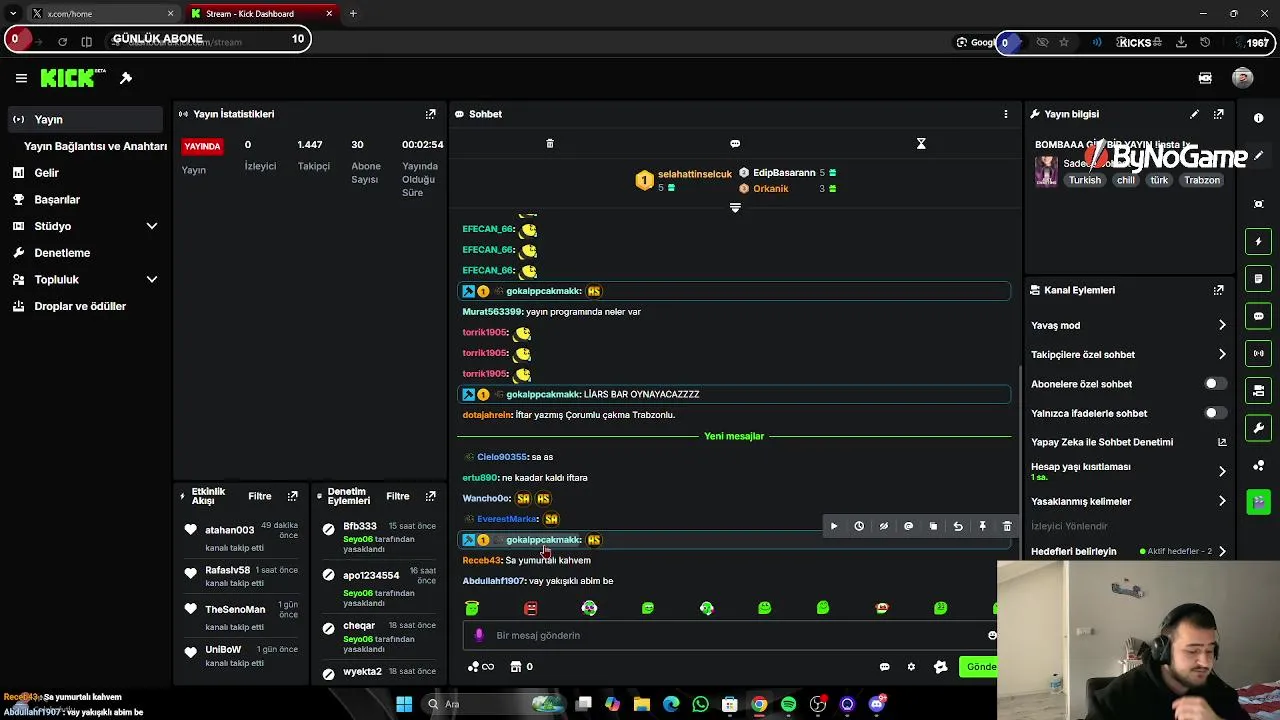Open WhatsApp from the Windows taskbar

(700, 704)
